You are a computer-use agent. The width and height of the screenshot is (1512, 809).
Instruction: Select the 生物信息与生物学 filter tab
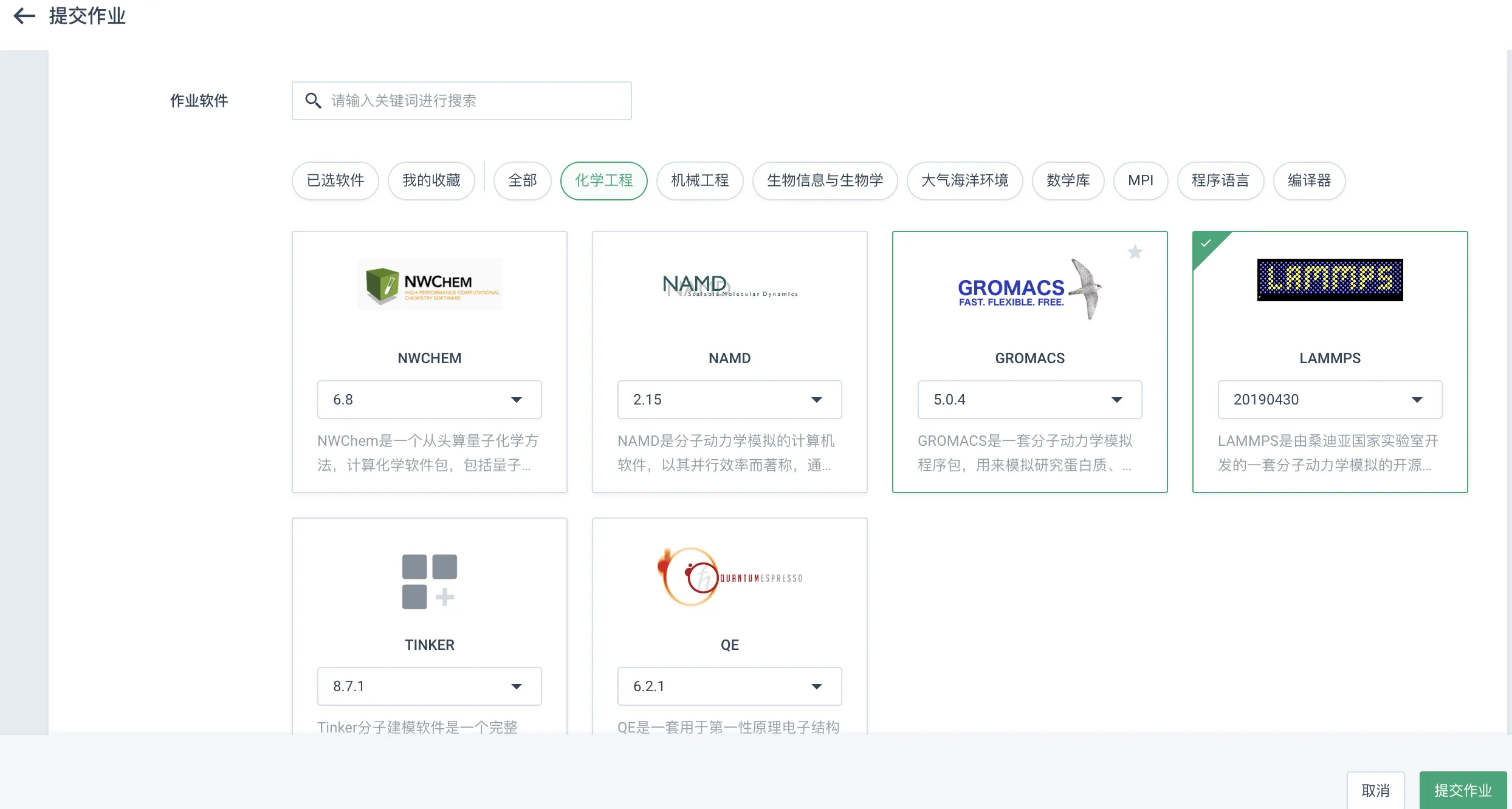click(825, 180)
